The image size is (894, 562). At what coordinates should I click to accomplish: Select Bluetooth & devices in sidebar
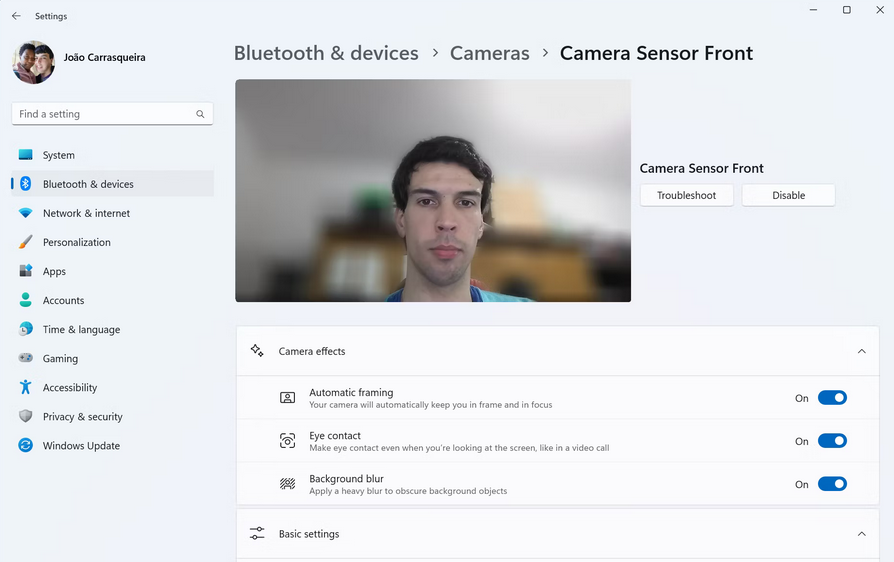[x=112, y=184]
